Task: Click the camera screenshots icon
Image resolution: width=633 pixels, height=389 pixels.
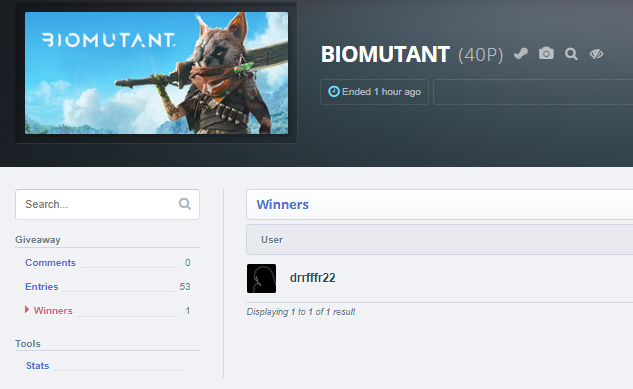Action: (546, 53)
